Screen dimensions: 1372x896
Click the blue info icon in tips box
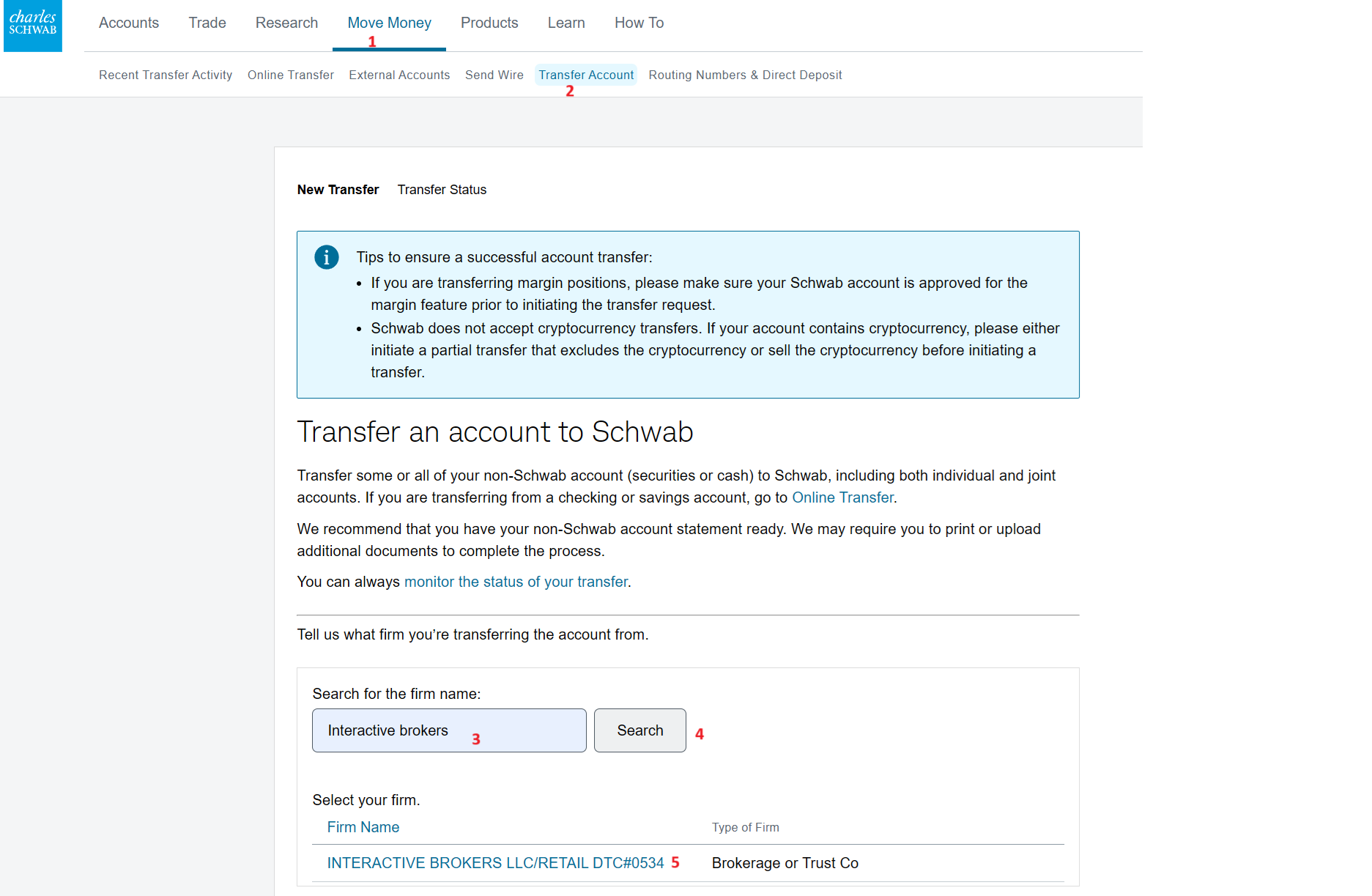[326, 257]
